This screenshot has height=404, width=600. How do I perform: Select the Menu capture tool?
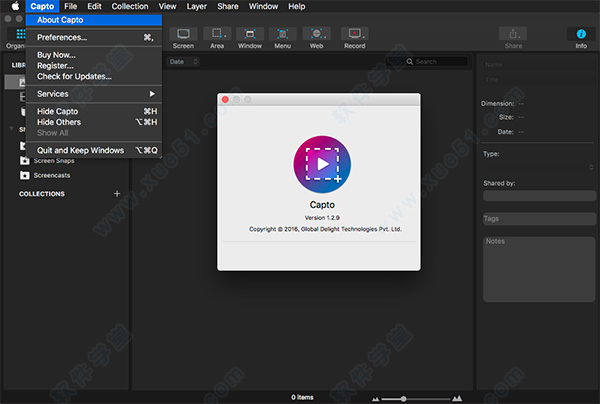pos(283,34)
